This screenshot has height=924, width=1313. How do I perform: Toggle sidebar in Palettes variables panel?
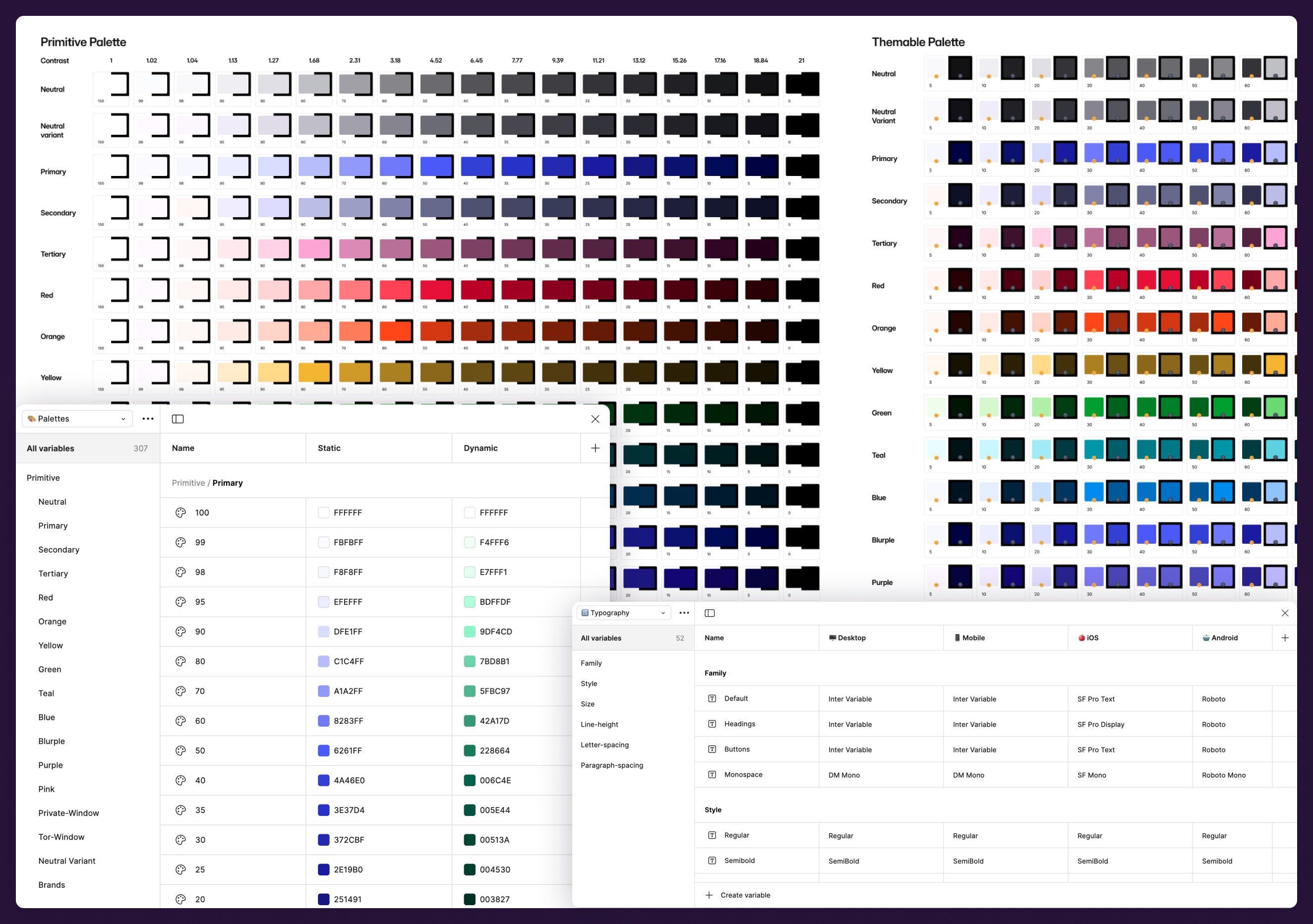coord(178,419)
